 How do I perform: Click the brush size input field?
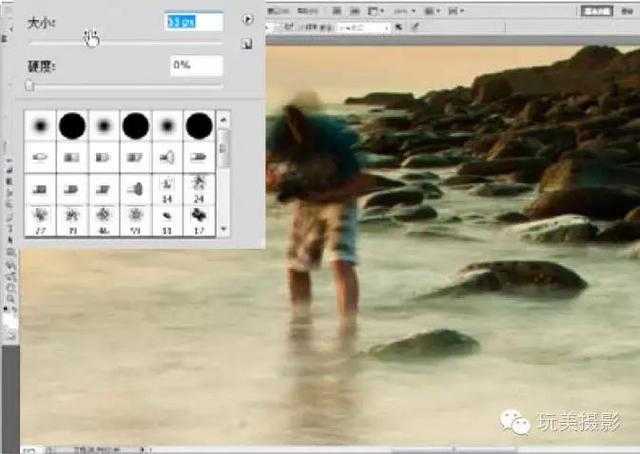point(193,20)
